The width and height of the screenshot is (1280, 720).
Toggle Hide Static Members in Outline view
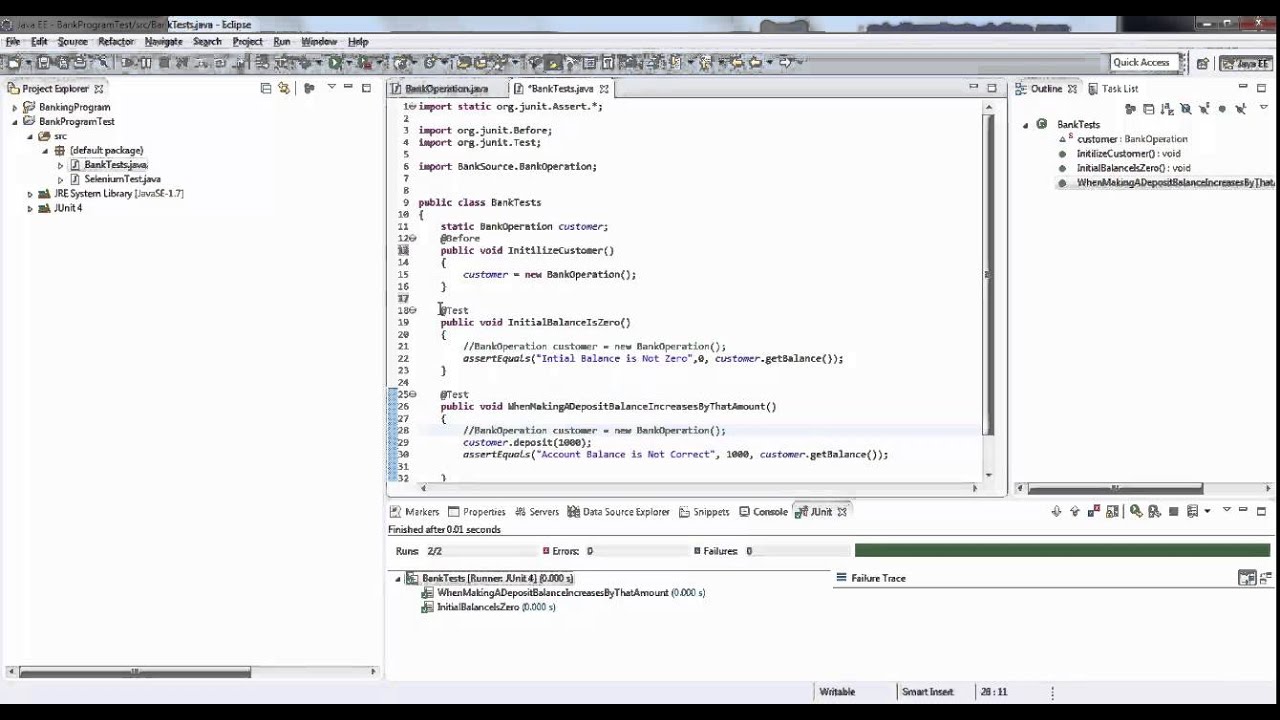pos(1204,109)
